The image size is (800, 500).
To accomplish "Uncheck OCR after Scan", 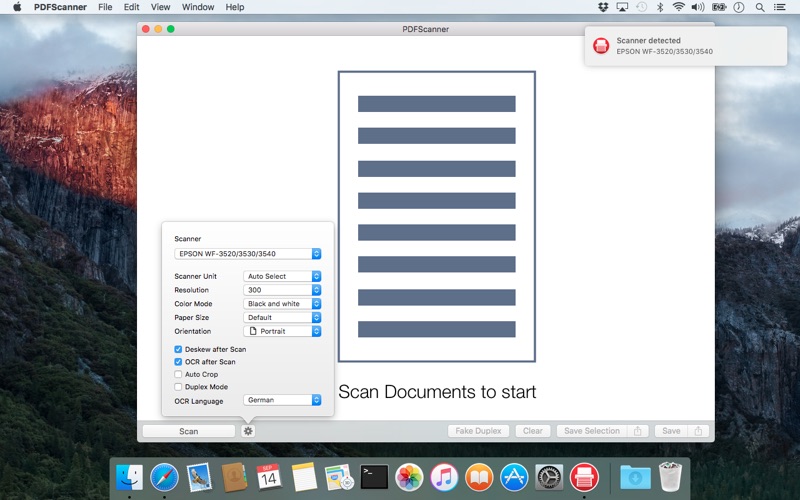I will [178, 361].
